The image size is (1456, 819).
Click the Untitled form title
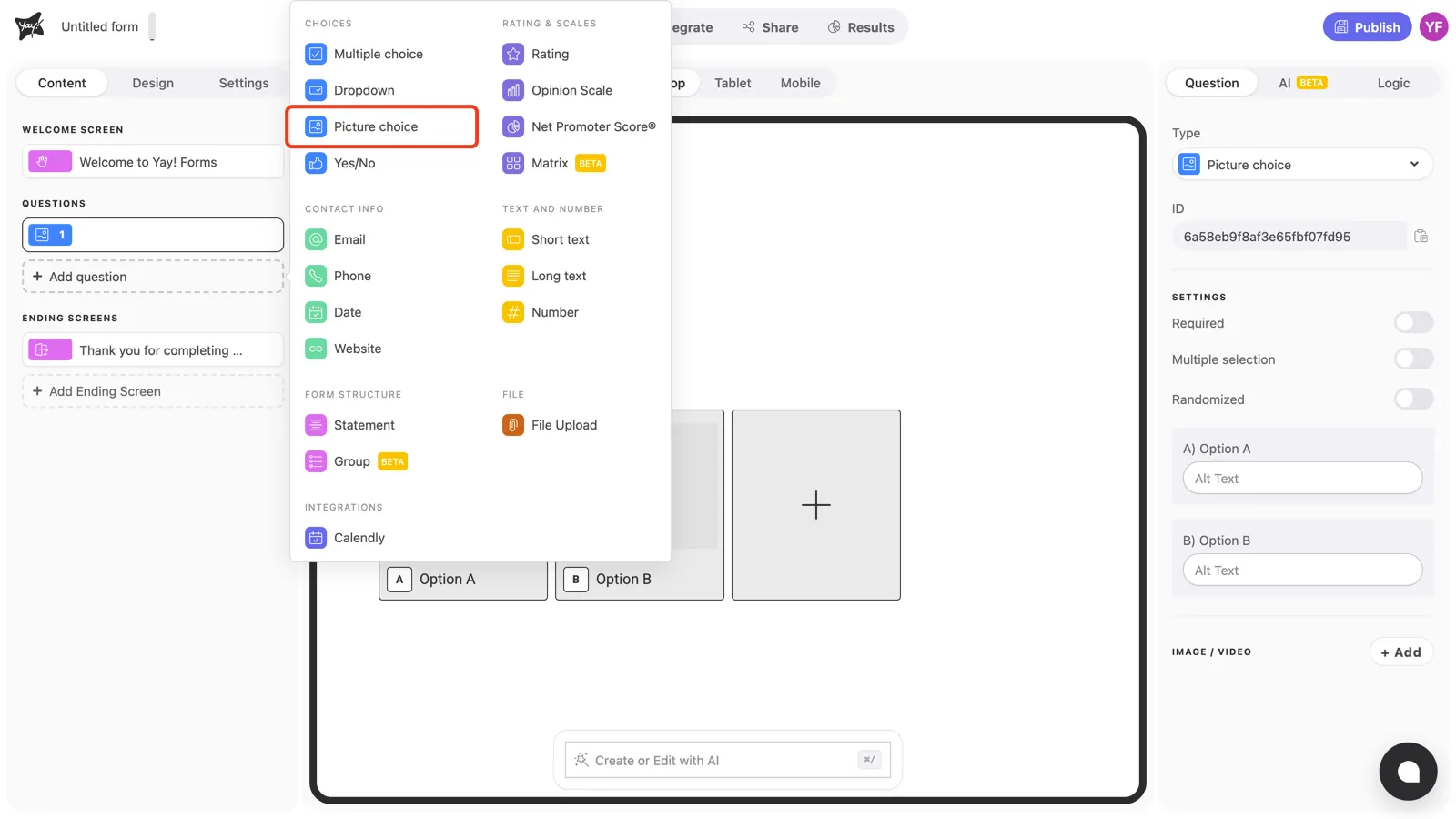click(100, 27)
